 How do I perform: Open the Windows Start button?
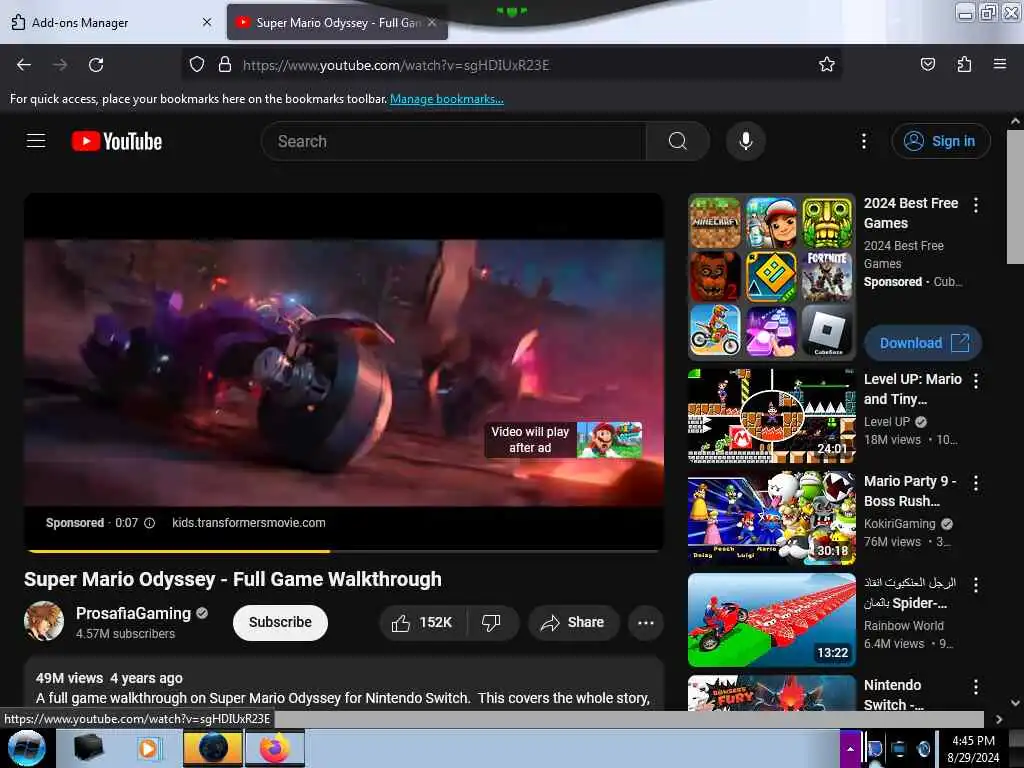[26, 748]
